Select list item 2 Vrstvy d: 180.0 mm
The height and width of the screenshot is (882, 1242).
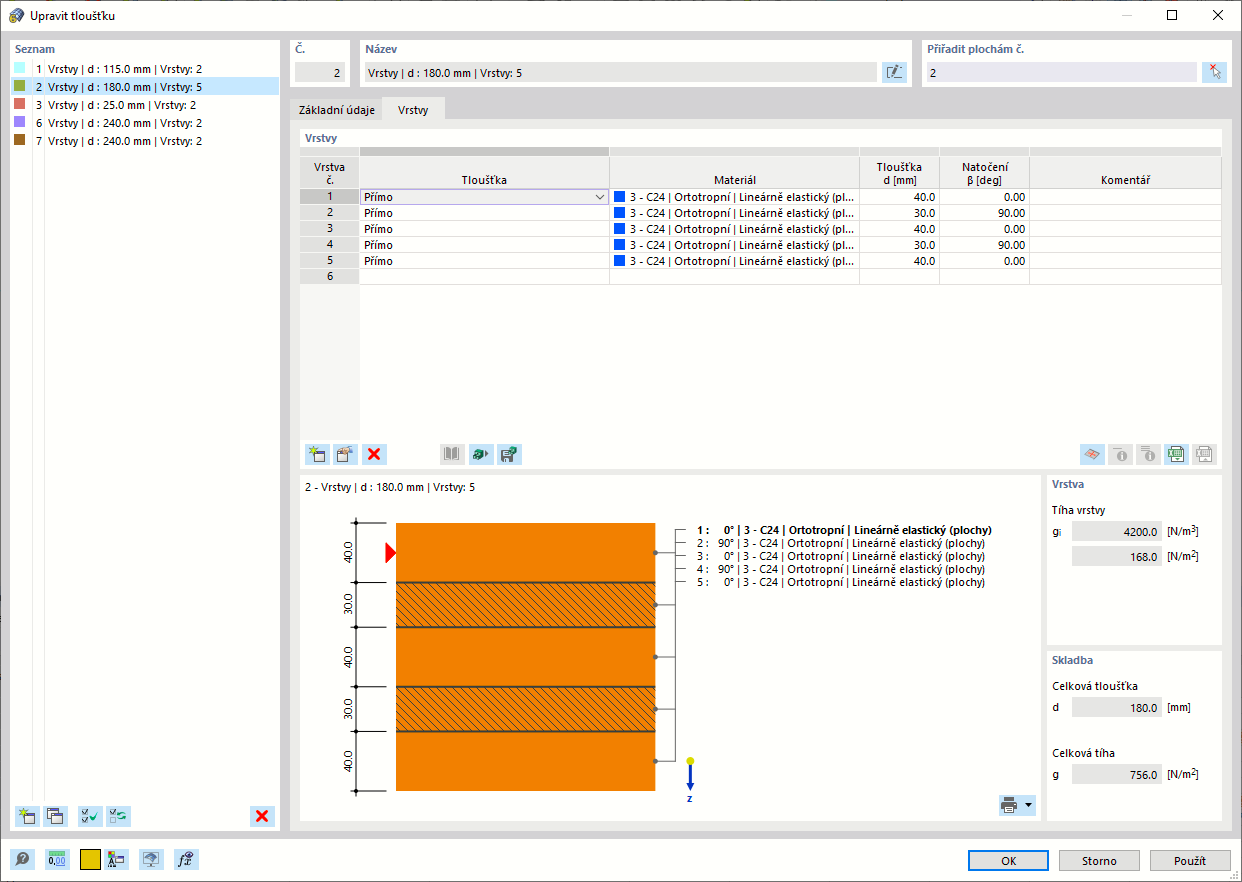pos(145,87)
